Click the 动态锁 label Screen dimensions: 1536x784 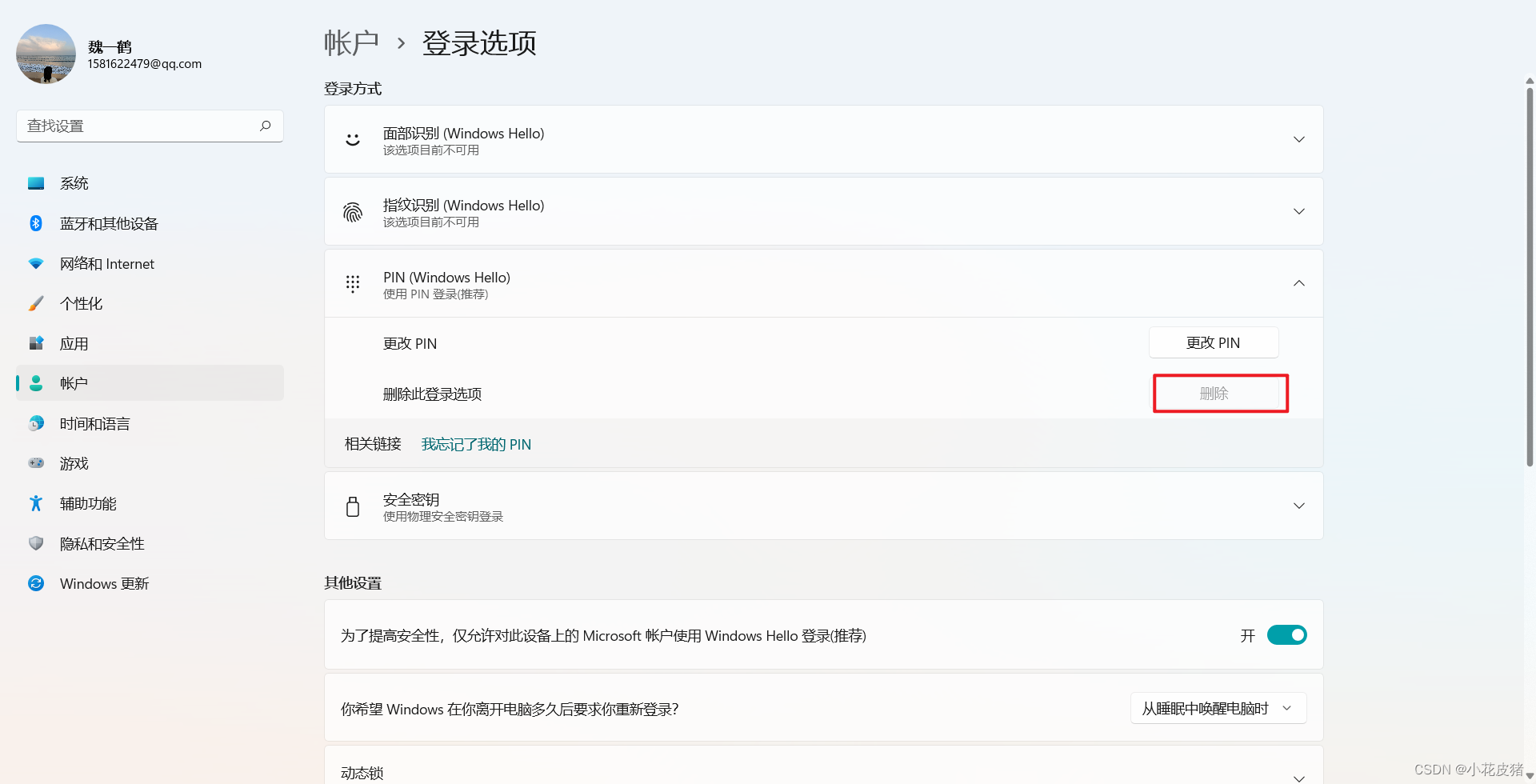[x=362, y=773]
